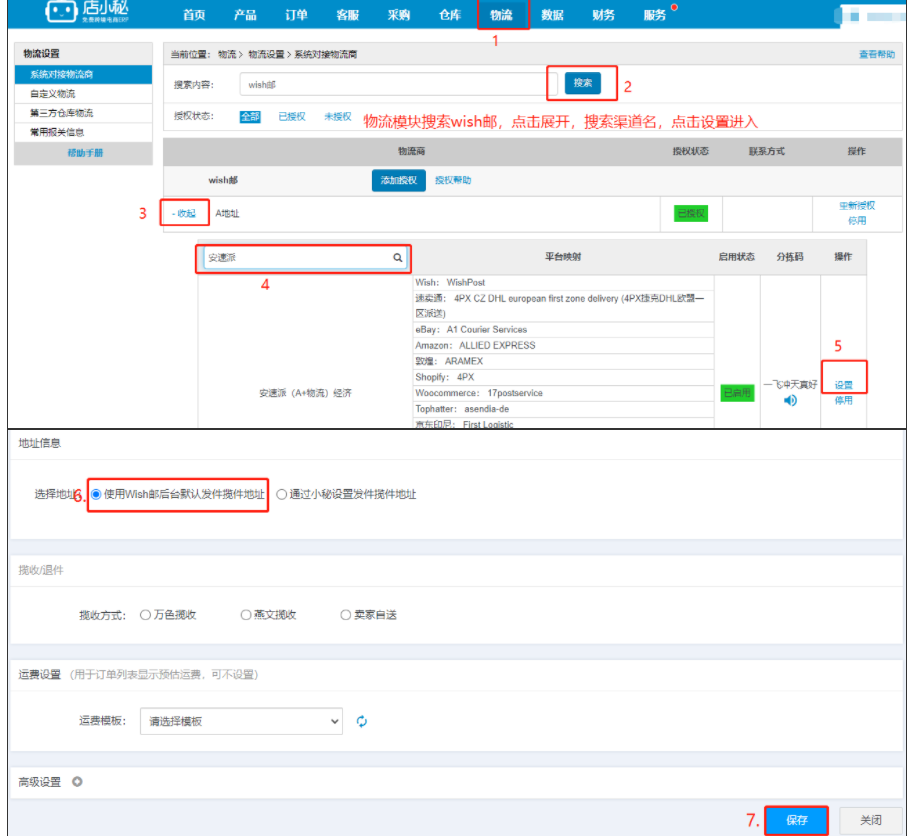This screenshot has width=915, height=836.
Task: Click 重新授权 for A地址
Action: click(x=857, y=206)
